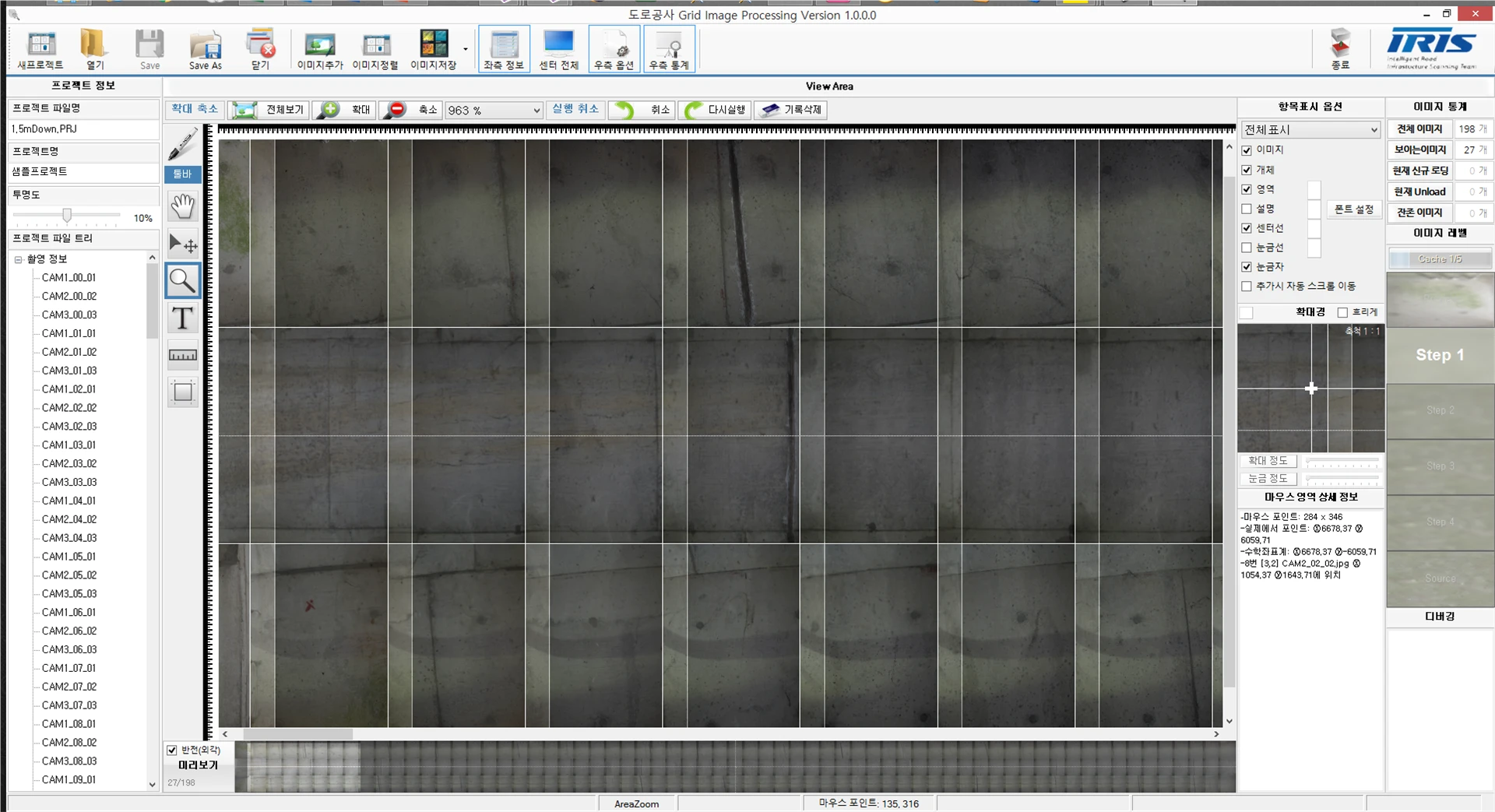Screen dimensions: 1495x812
Task: Click the 이미지추가 add image icon
Action: (x=320, y=50)
